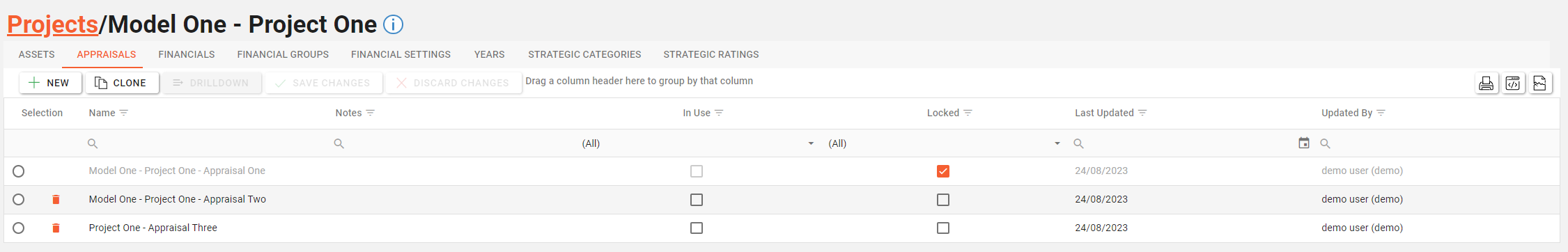Expand the Locked (All) filter dropdown
The image size is (1568, 252).
coord(1057,143)
